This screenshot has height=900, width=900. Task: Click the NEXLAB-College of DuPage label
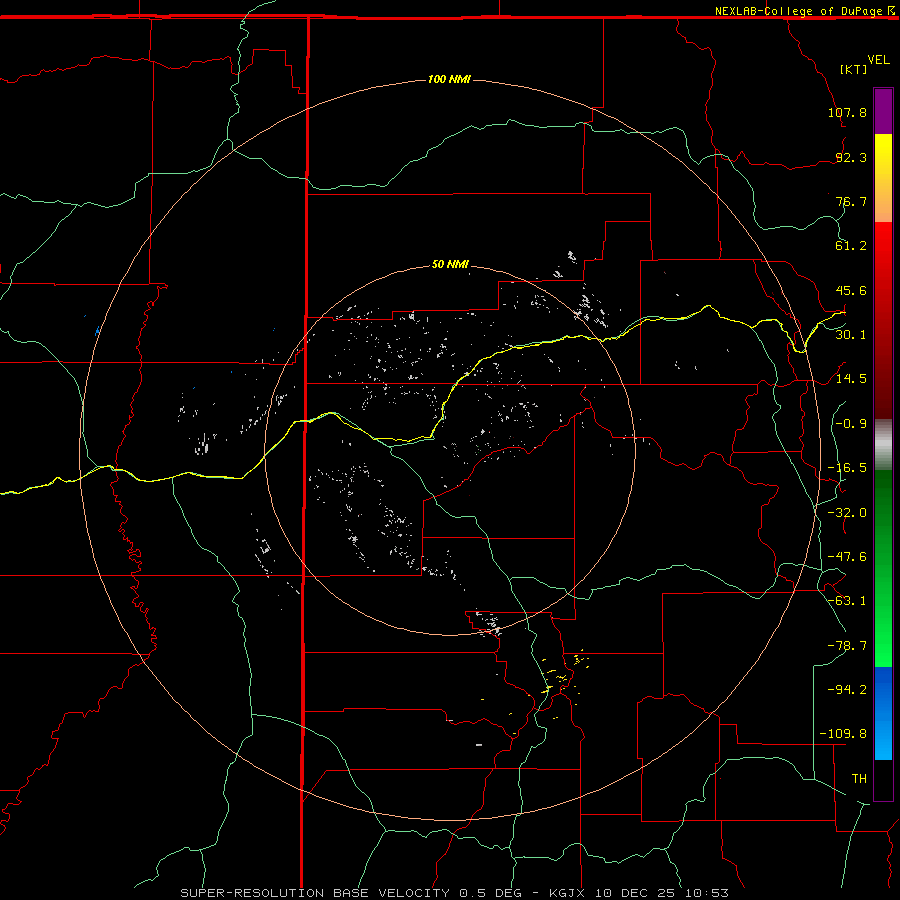point(798,11)
